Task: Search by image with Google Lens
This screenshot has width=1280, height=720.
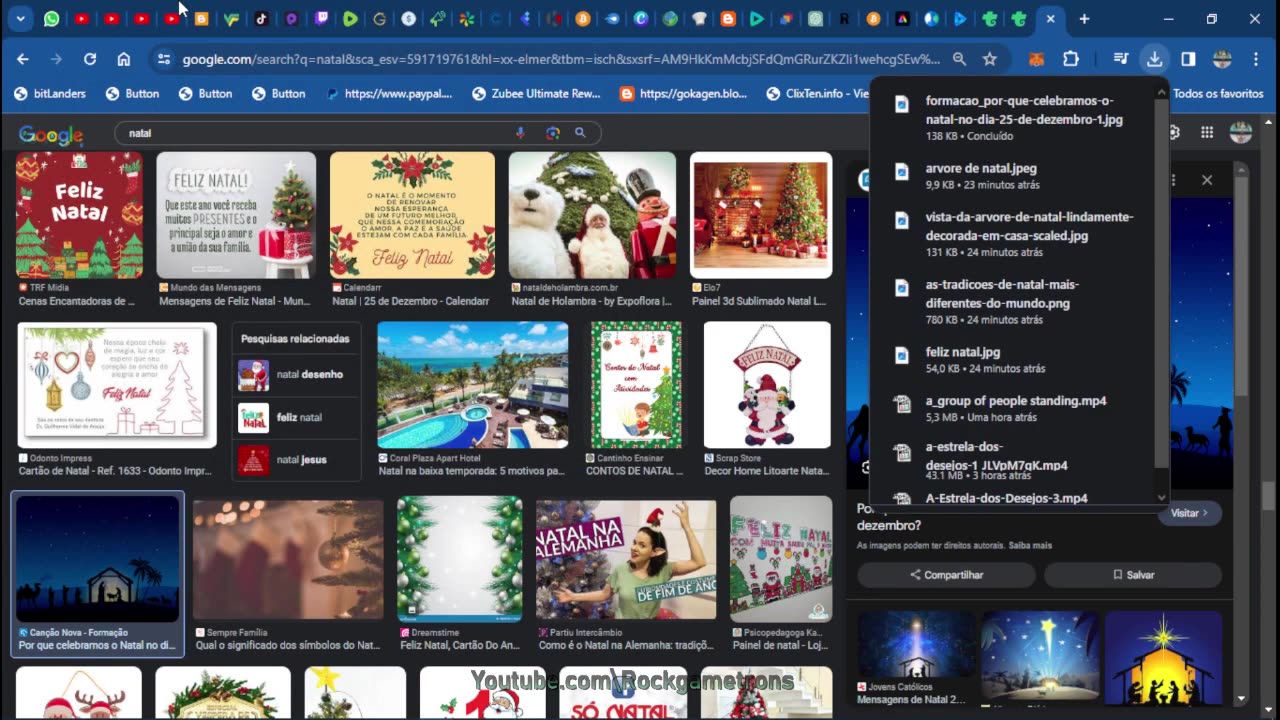Action: pos(552,133)
